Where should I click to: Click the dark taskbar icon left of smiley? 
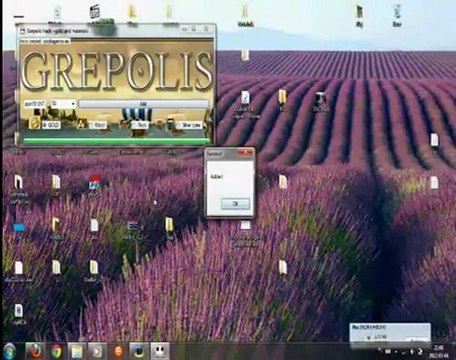139,351
